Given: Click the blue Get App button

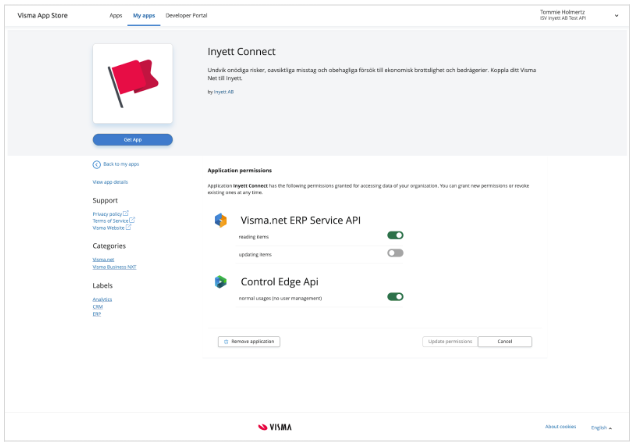Looking at the screenshot, I should pyautogui.click(x=133, y=140).
